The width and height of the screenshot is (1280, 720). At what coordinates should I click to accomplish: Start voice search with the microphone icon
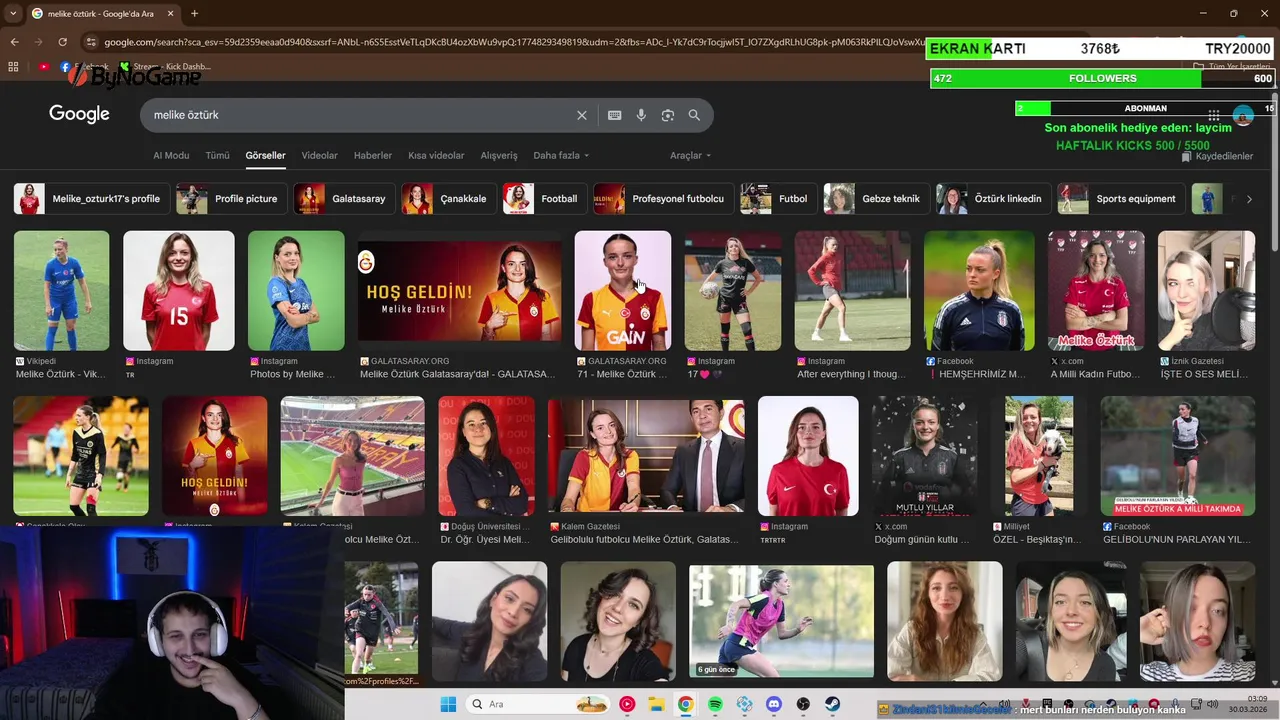pyautogui.click(x=641, y=115)
